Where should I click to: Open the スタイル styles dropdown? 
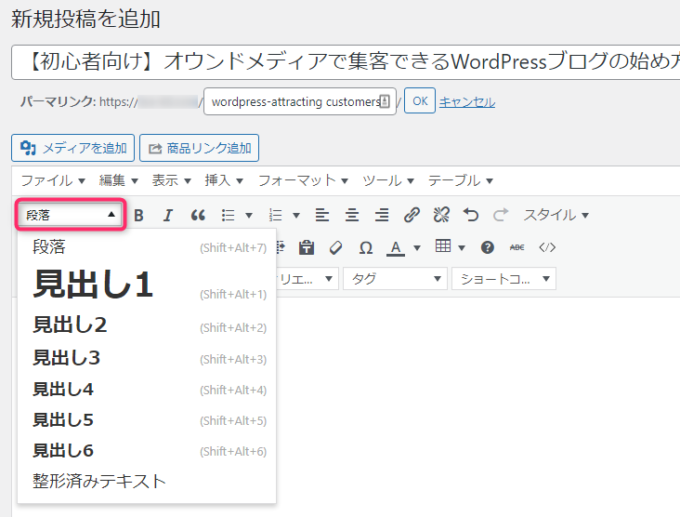[x=556, y=215]
